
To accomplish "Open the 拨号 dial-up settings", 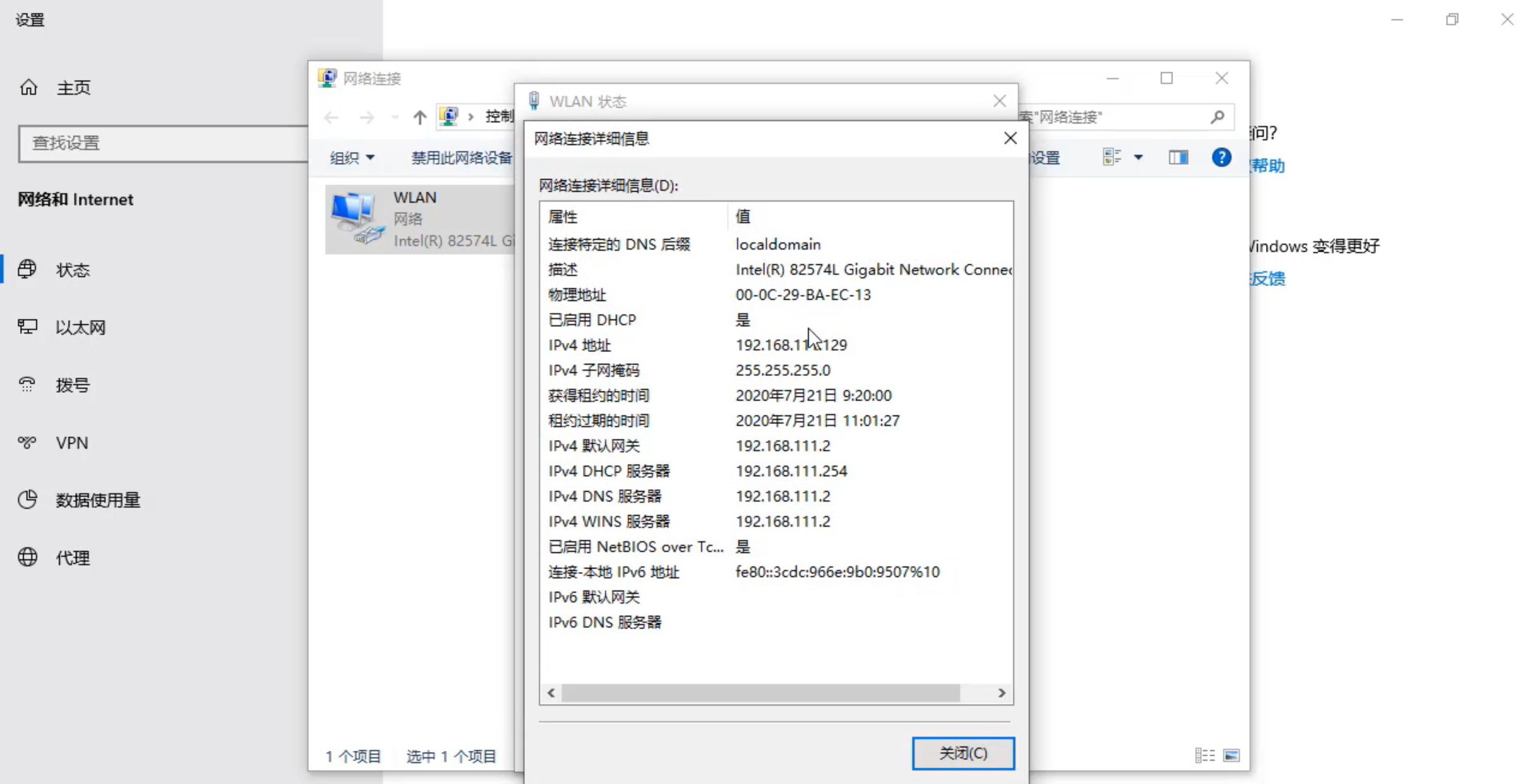I will pyautogui.click(x=72, y=386).
